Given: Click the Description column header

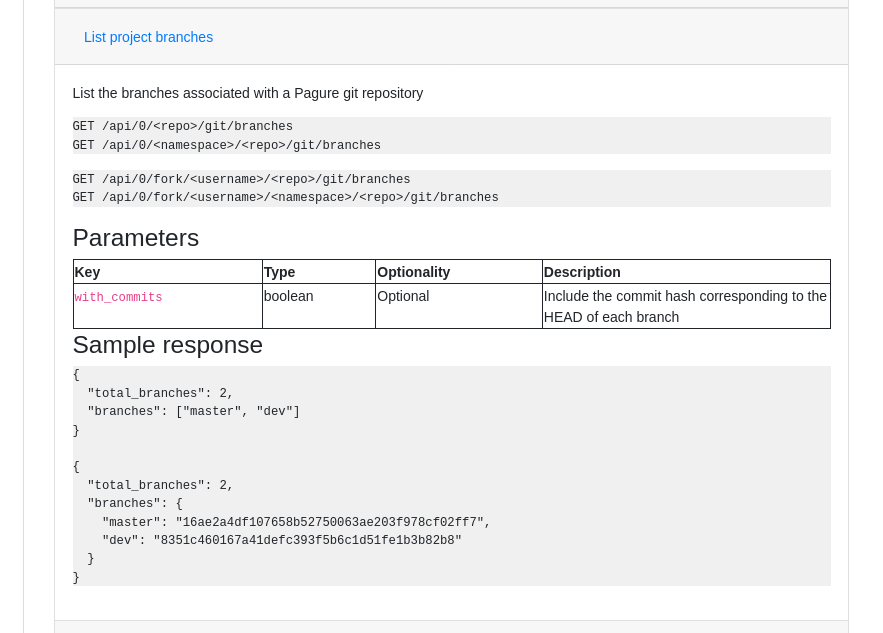Looking at the screenshot, I should (x=686, y=272).
